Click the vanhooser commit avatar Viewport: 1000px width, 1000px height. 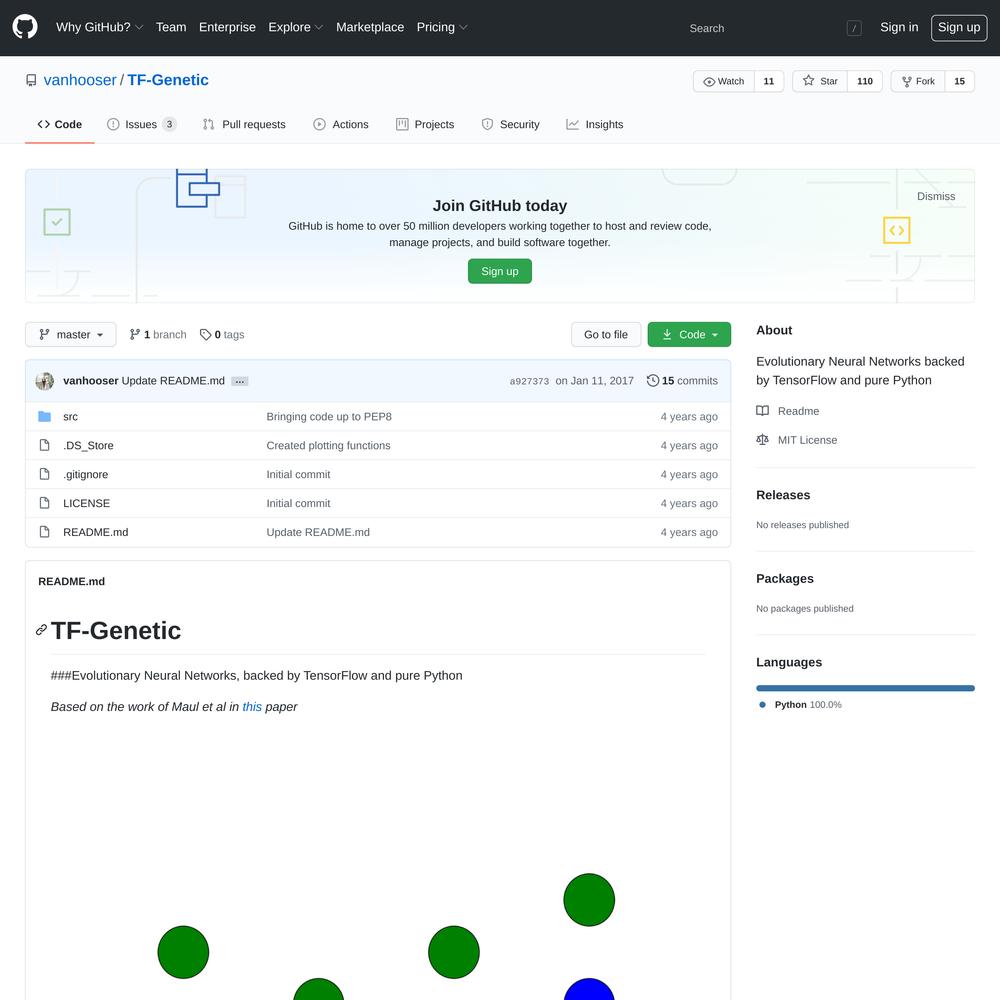click(45, 381)
